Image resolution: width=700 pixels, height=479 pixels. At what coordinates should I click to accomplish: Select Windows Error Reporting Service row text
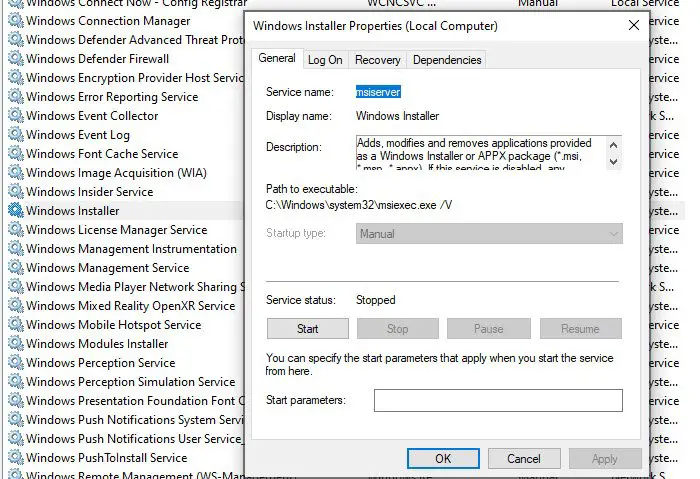pyautogui.click(x=112, y=97)
